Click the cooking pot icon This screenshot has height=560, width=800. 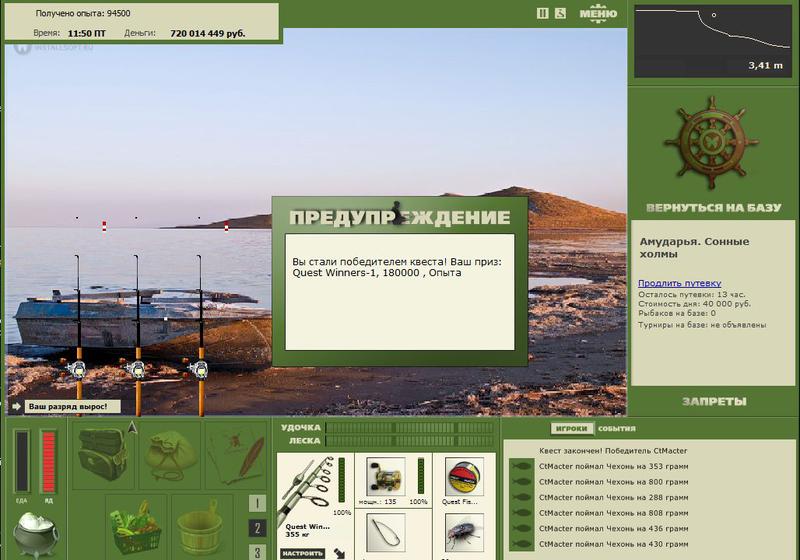click(35, 533)
